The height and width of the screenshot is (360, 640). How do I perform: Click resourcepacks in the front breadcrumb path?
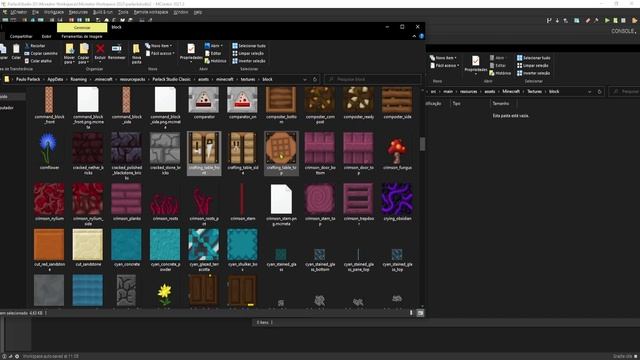click(132, 79)
